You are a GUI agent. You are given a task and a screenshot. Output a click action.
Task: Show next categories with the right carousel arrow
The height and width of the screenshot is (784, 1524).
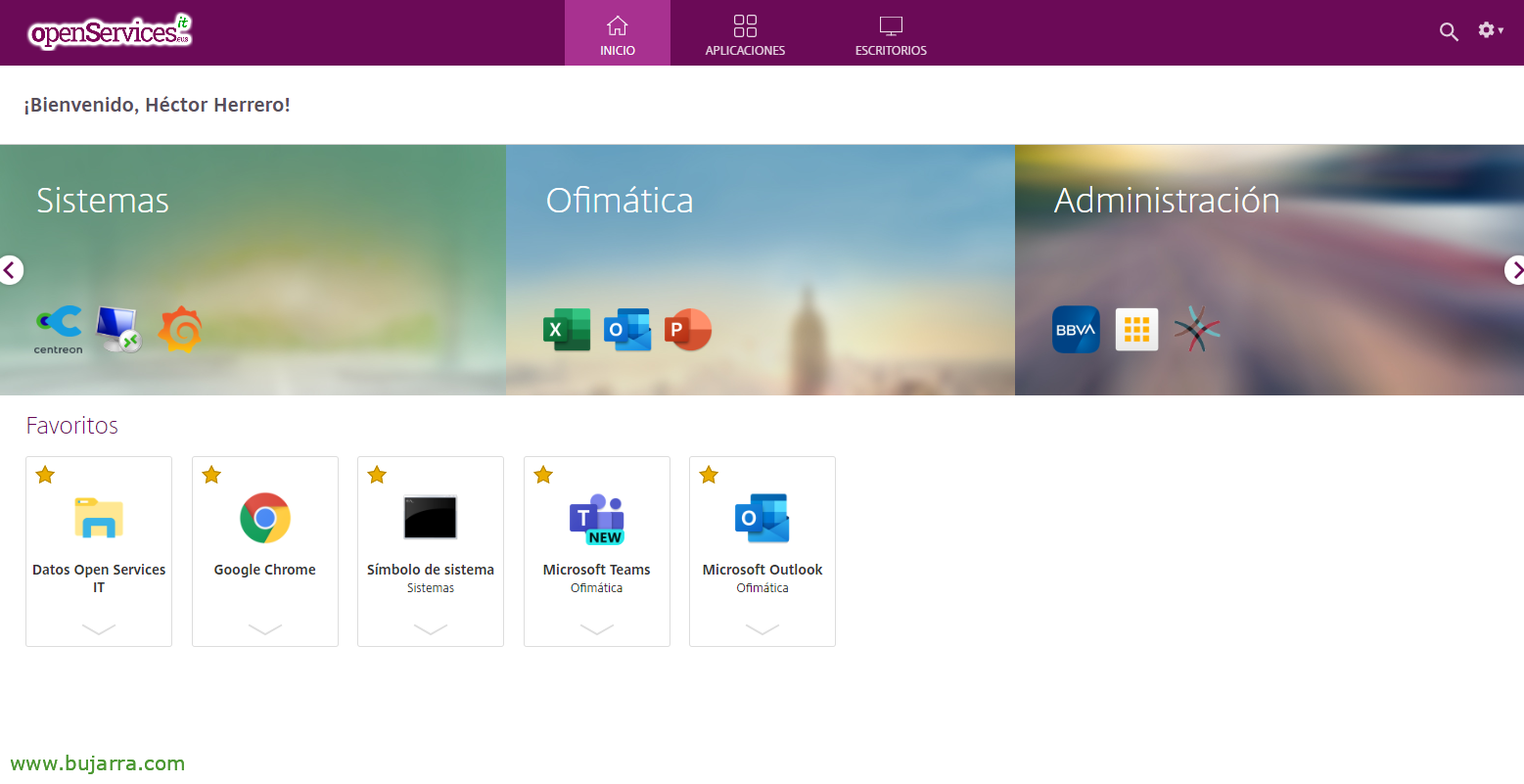(1515, 270)
